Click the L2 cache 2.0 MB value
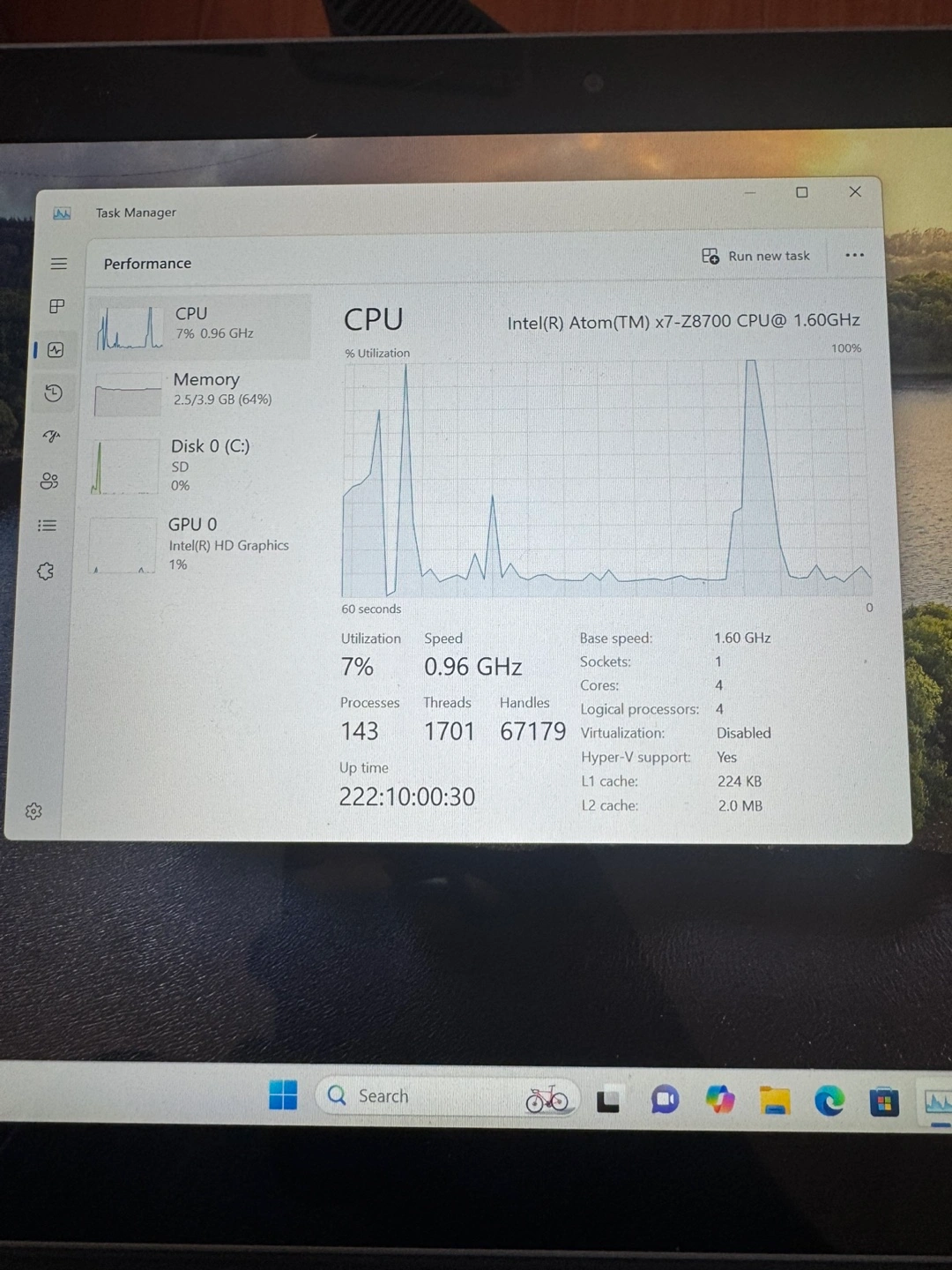 740,805
